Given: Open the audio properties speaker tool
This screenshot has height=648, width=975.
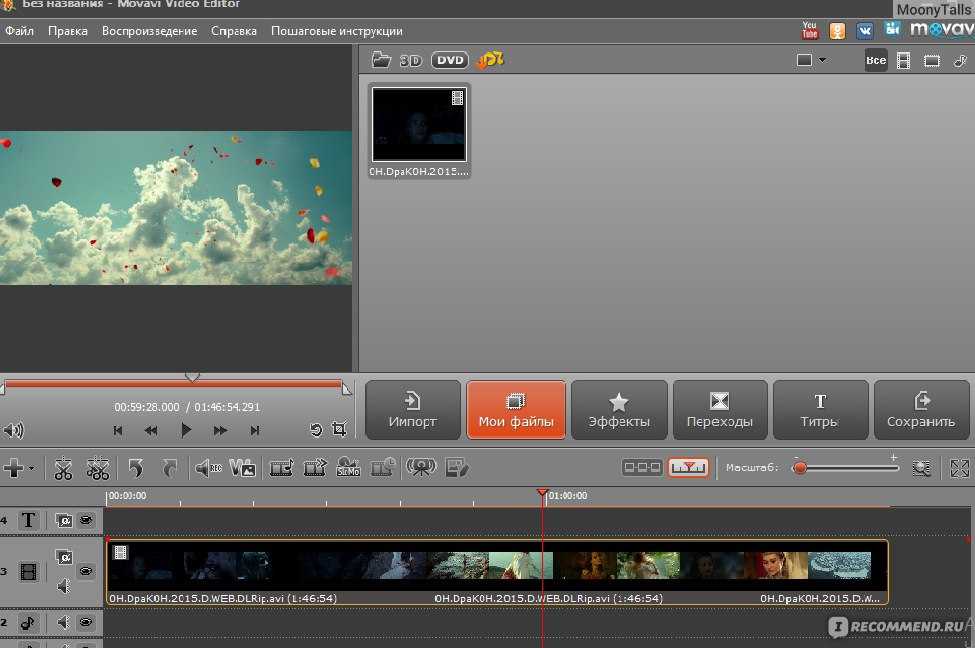Looking at the screenshot, I should point(208,468).
